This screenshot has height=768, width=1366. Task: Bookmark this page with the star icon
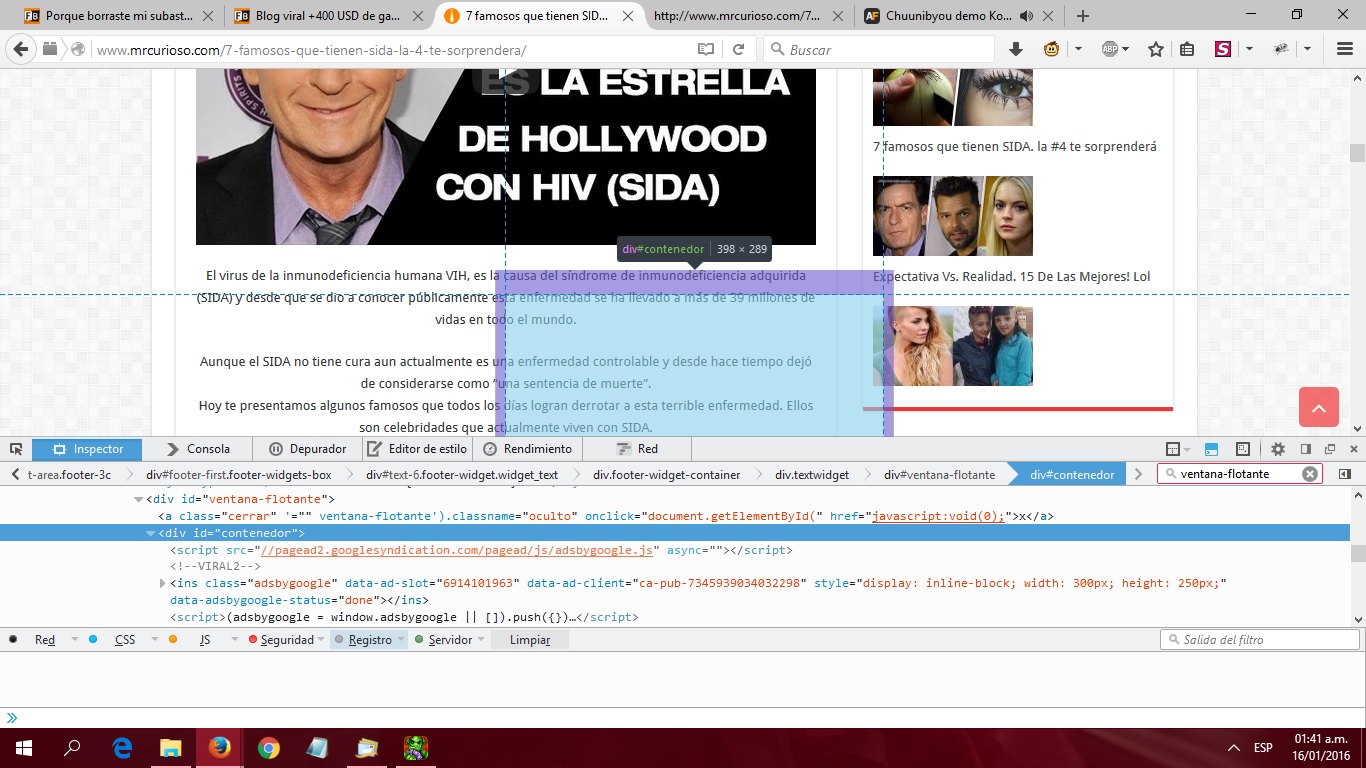[1156, 49]
